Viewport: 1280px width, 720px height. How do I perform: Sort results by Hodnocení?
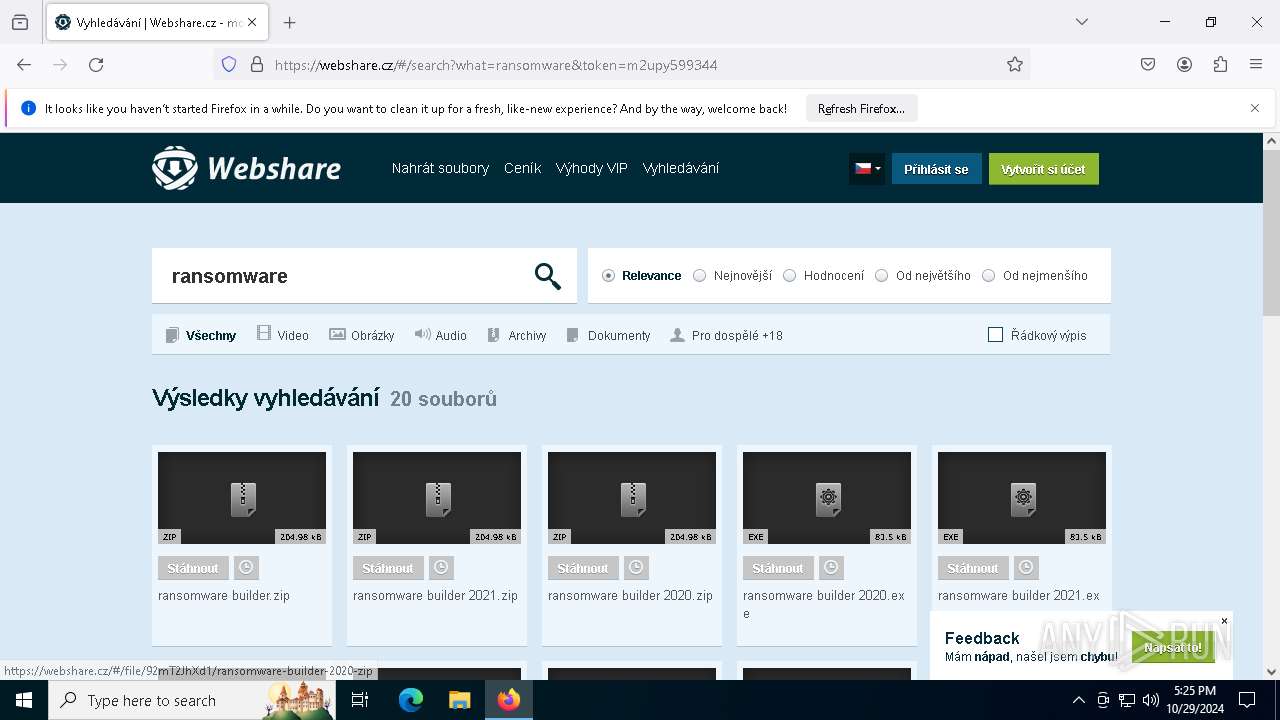pyautogui.click(x=824, y=276)
